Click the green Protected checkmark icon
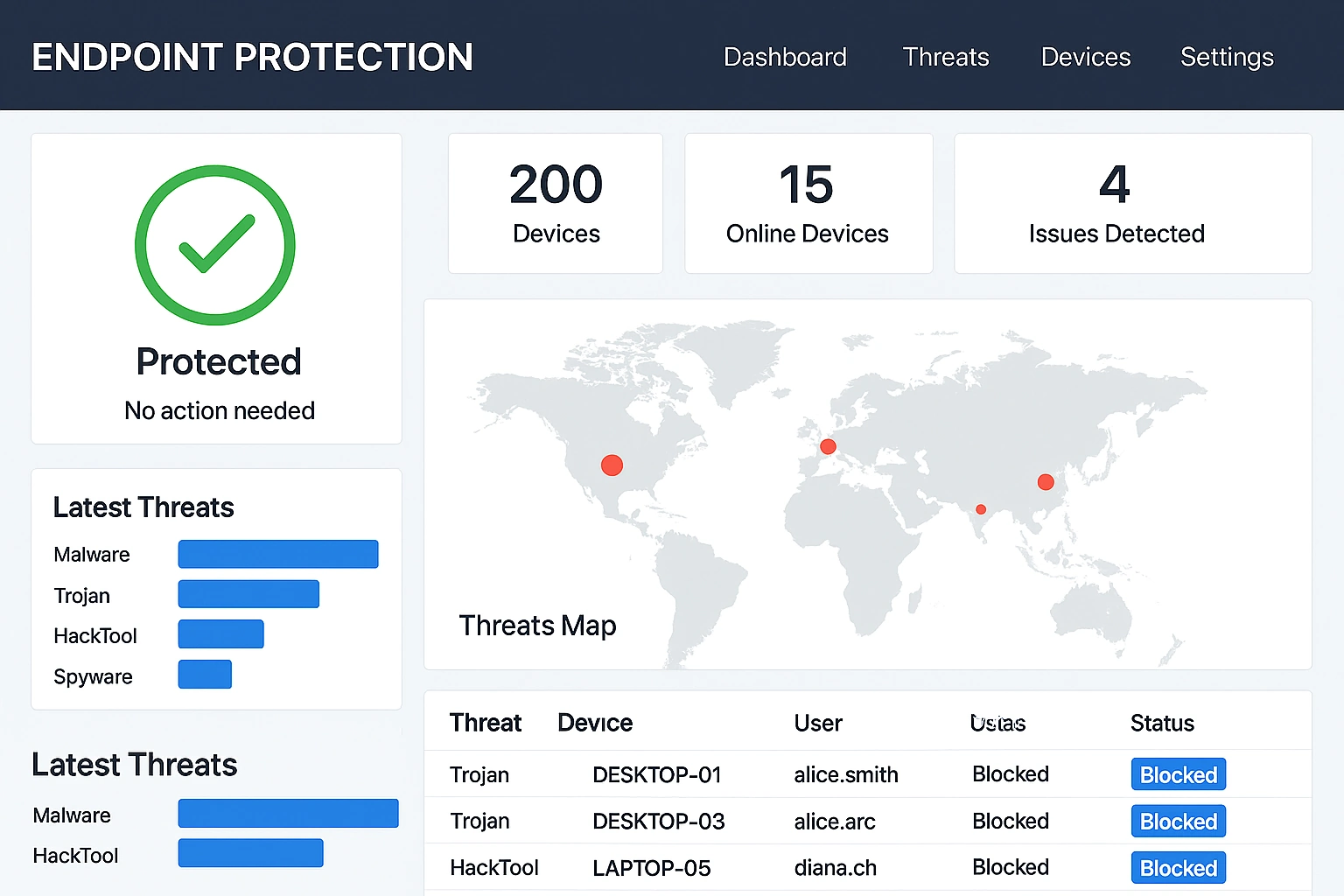 point(215,245)
